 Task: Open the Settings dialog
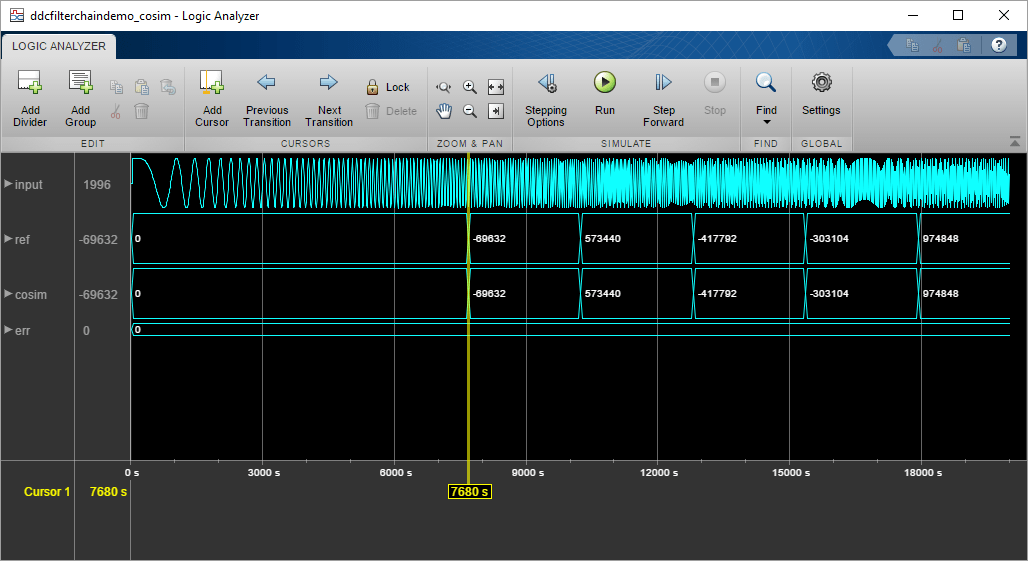821,93
